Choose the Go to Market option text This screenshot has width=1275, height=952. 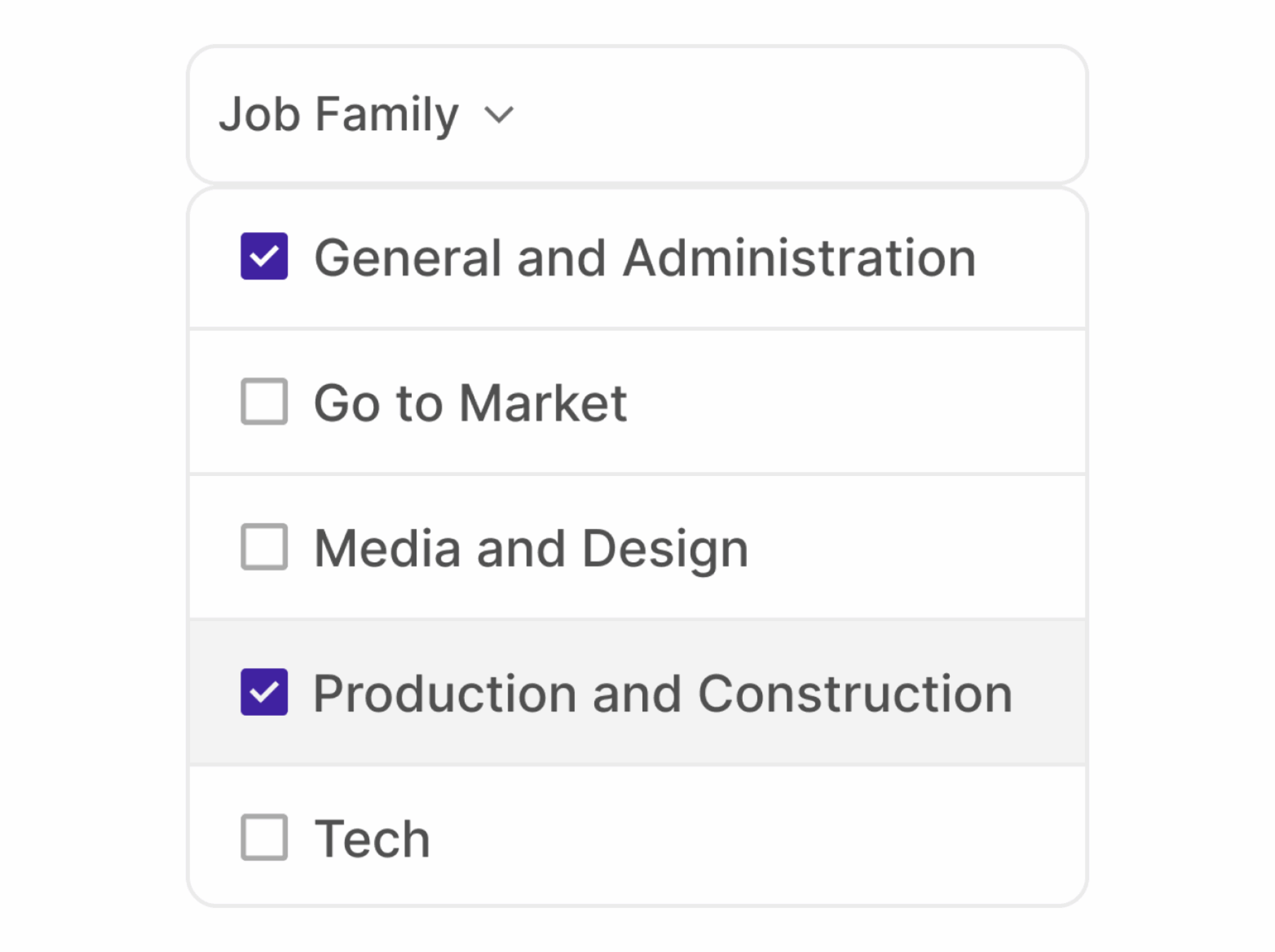[470, 402]
